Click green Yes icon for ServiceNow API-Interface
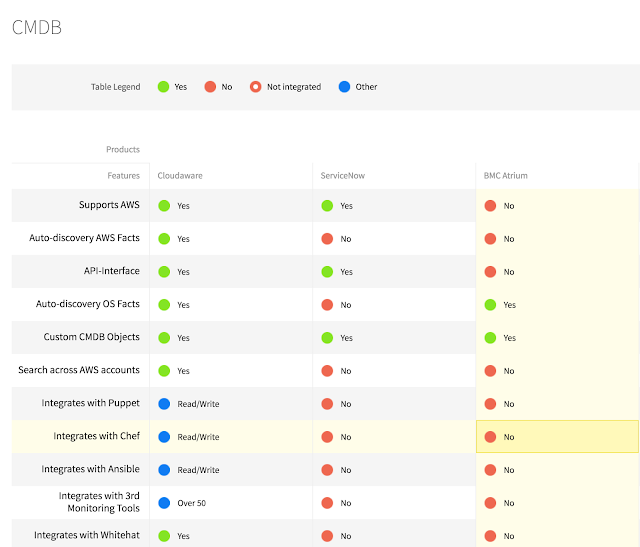 click(x=327, y=272)
